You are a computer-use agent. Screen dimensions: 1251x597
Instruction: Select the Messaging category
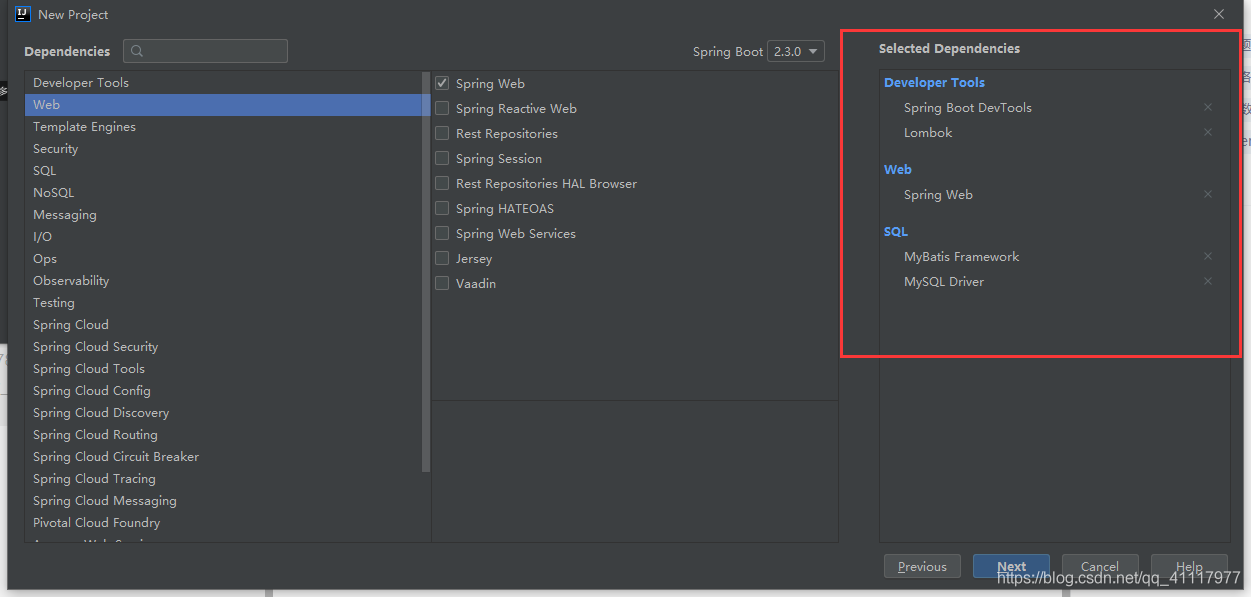point(223,214)
